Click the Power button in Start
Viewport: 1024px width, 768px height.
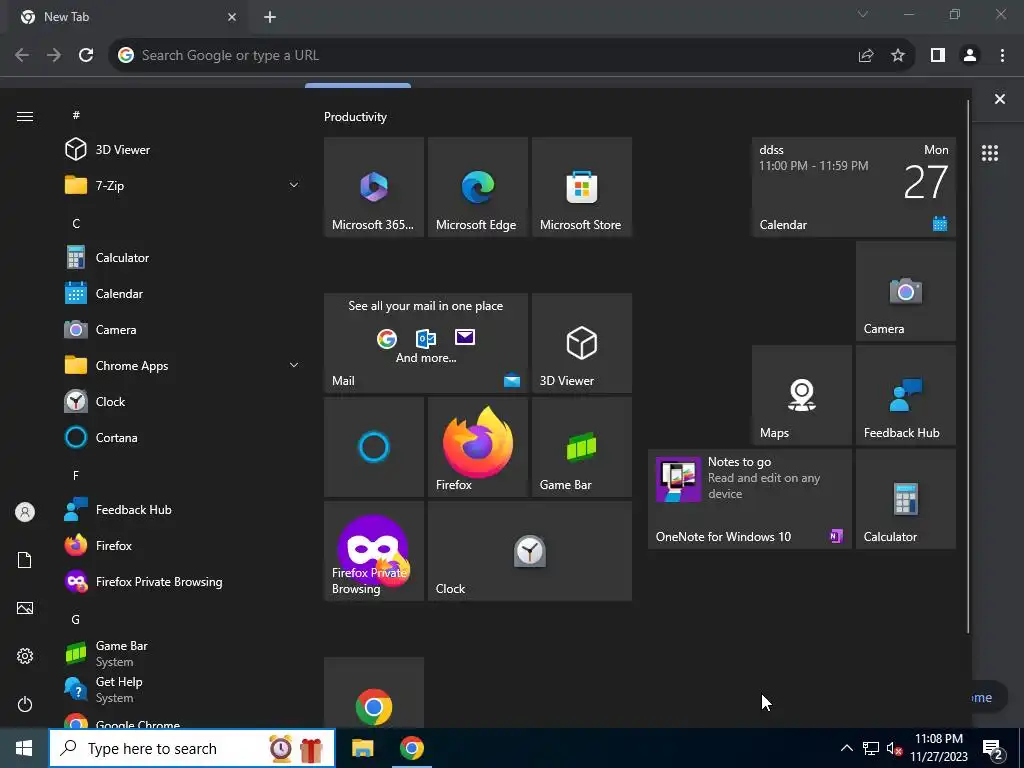point(25,704)
